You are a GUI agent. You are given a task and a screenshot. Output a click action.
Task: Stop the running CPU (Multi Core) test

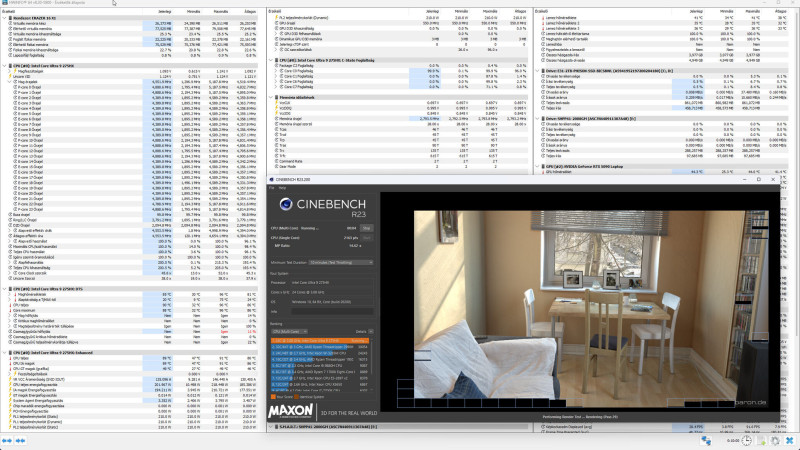[x=366, y=228]
